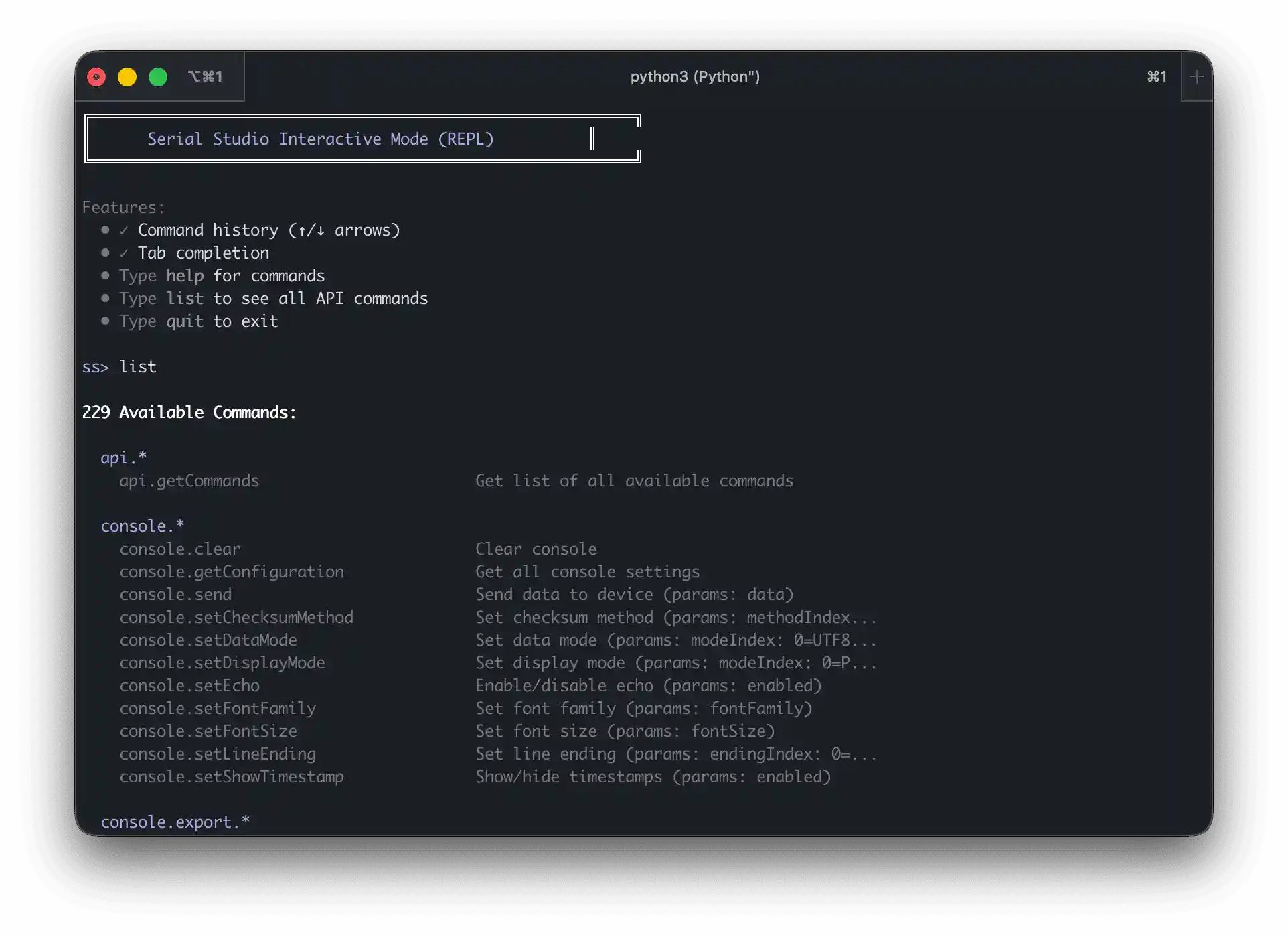Click the ⌥⌘1 shortcut label in titlebar
Screen dimensions: 1288x935
[x=206, y=76]
